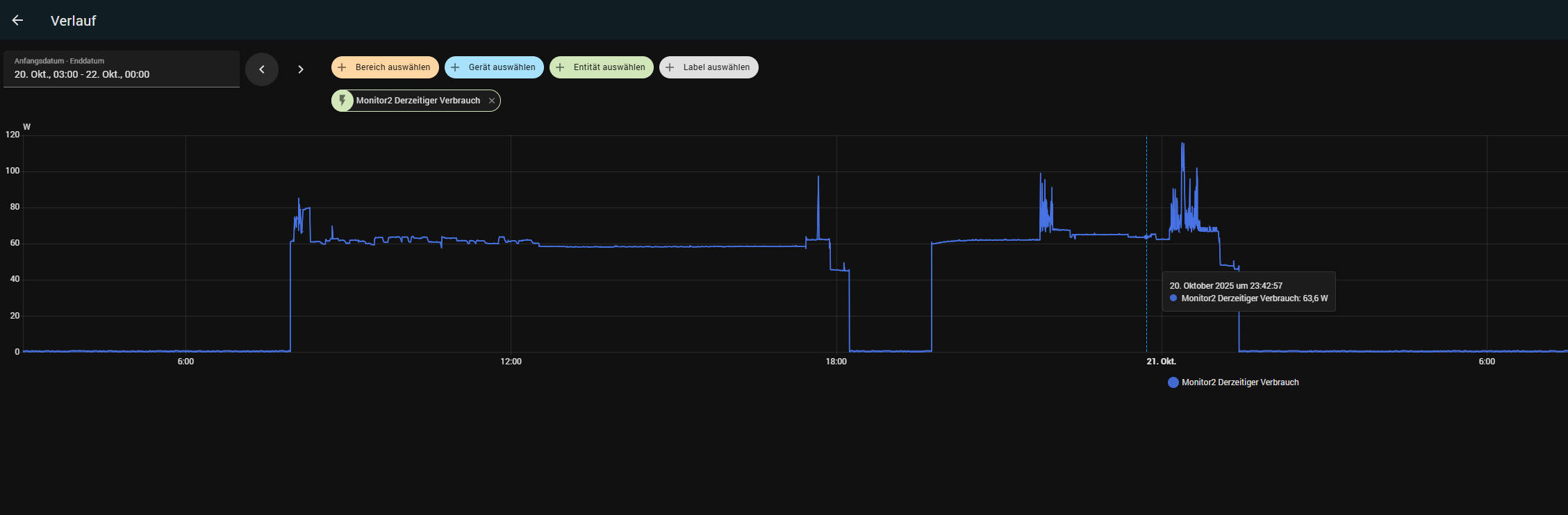
Task: Click the plus icon on Gerät auswählen
Action: coord(455,67)
